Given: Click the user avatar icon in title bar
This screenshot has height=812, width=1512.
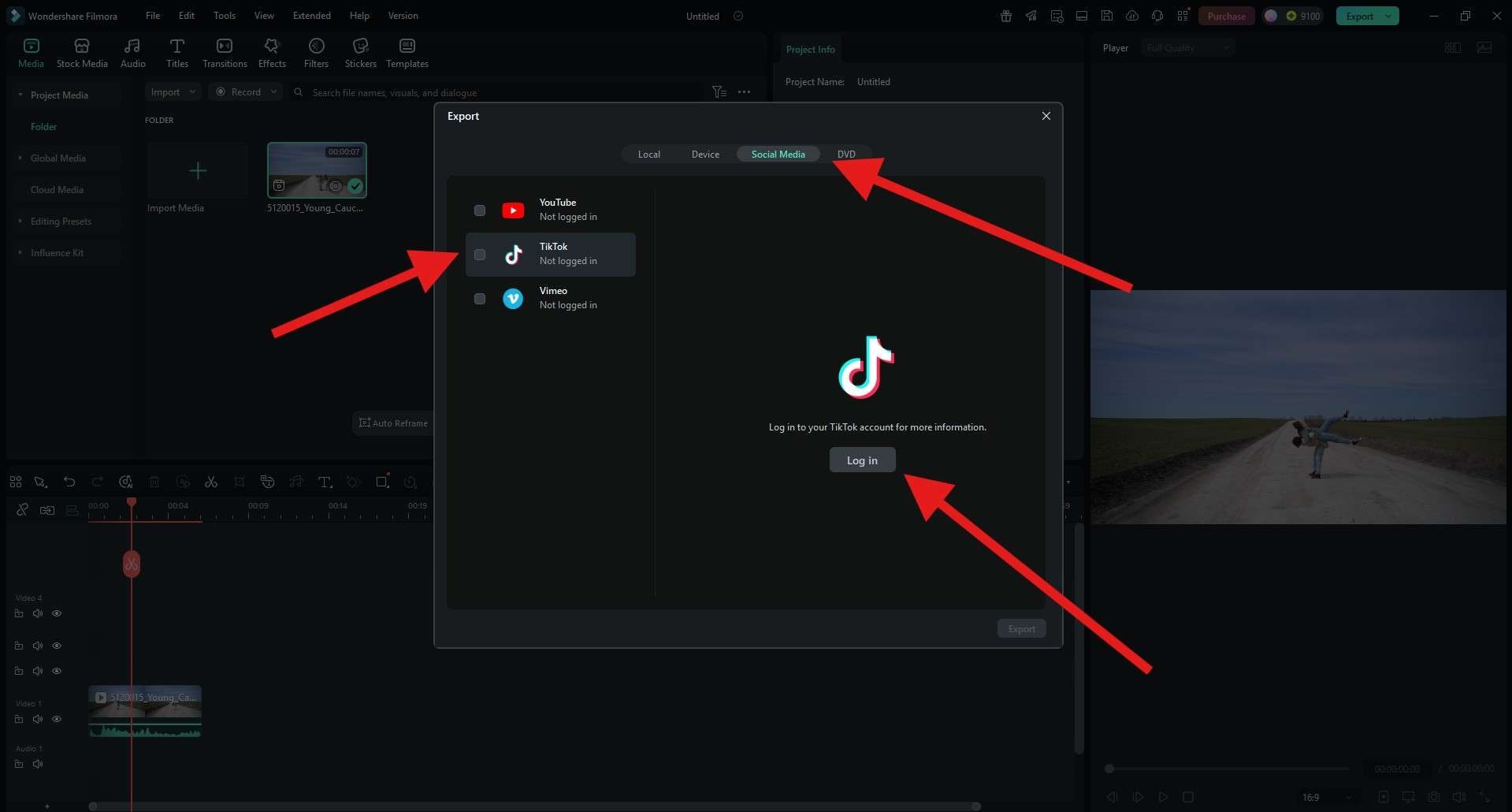Looking at the screenshot, I should (x=1271, y=16).
